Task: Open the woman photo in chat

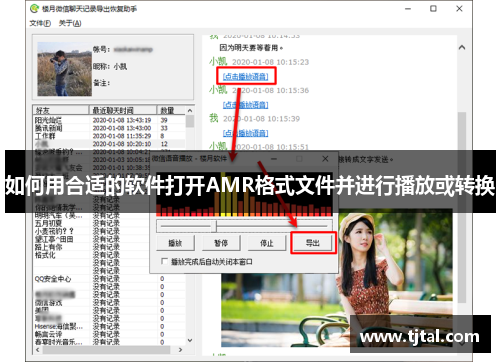Action: point(337,278)
